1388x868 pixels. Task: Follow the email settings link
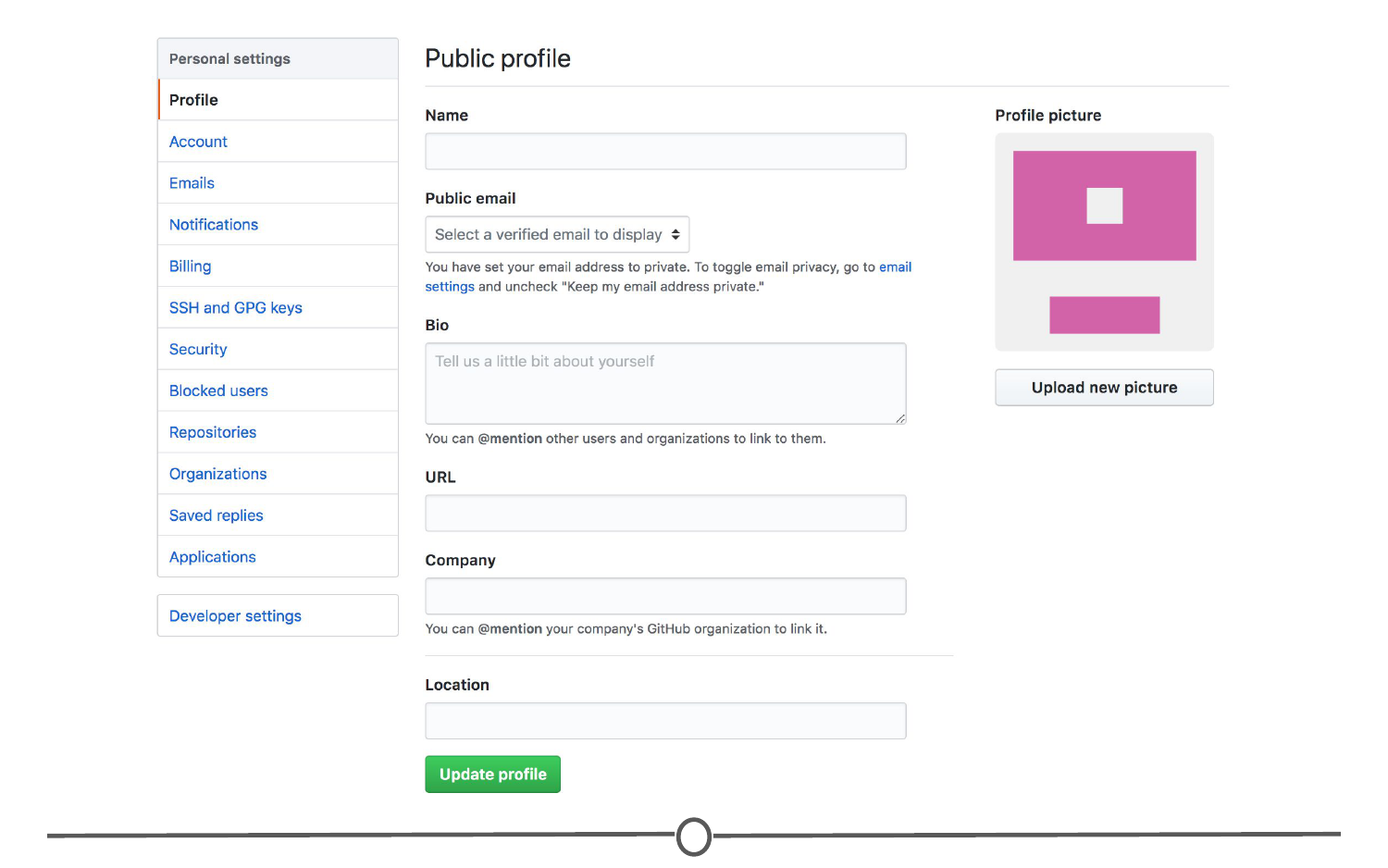click(x=895, y=267)
